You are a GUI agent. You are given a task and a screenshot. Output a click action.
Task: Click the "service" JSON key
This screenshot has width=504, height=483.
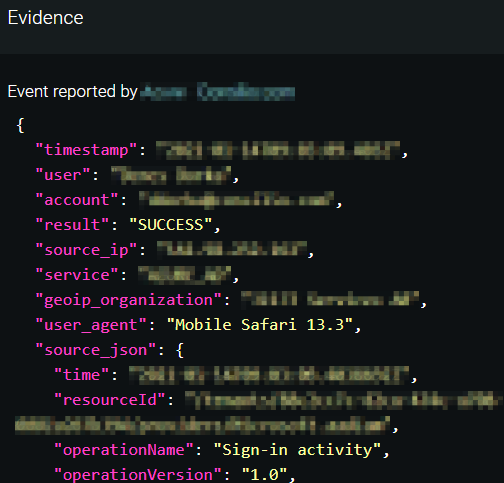tap(77, 275)
